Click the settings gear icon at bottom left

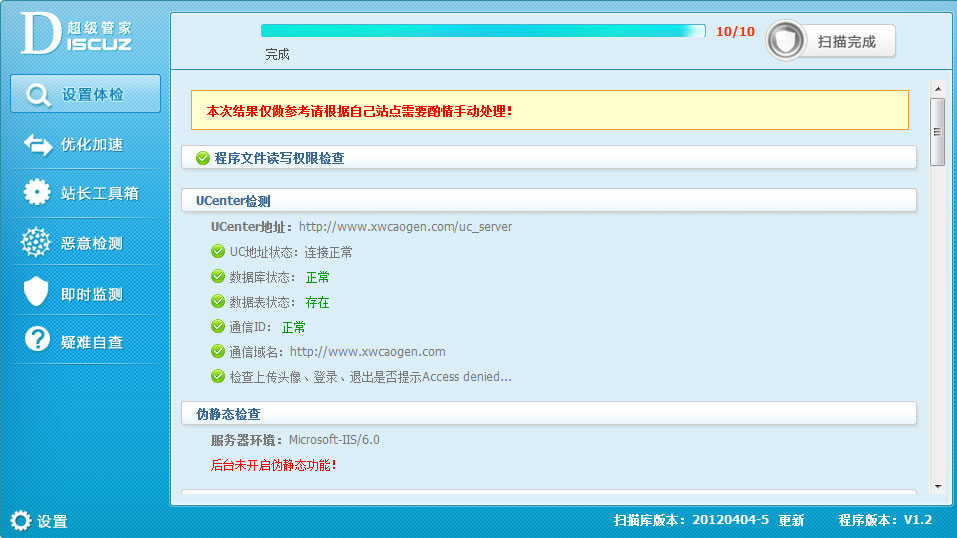point(20,521)
